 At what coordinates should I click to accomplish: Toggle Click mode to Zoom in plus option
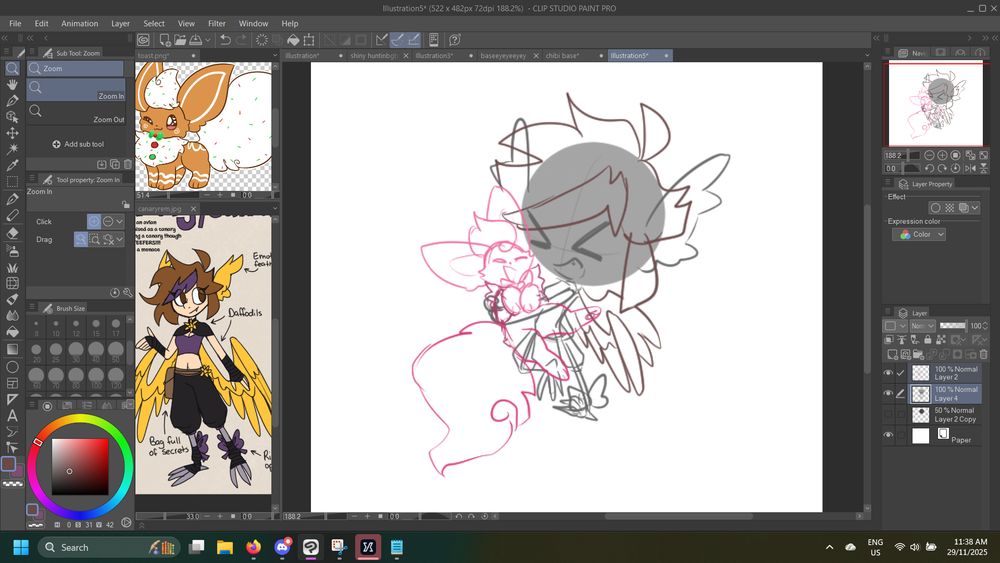(x=94, y=221)
